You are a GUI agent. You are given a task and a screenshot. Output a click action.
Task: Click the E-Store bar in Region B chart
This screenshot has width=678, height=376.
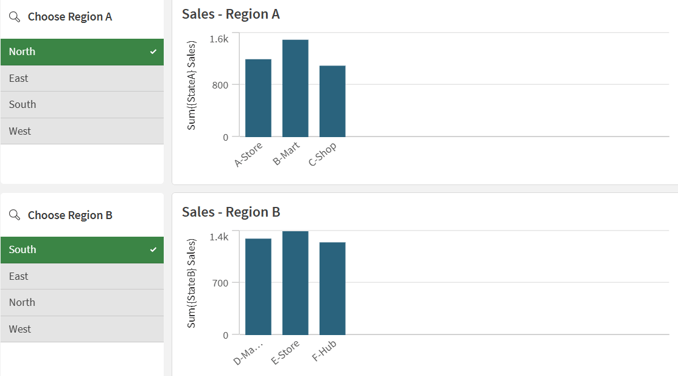coord(295,283)
